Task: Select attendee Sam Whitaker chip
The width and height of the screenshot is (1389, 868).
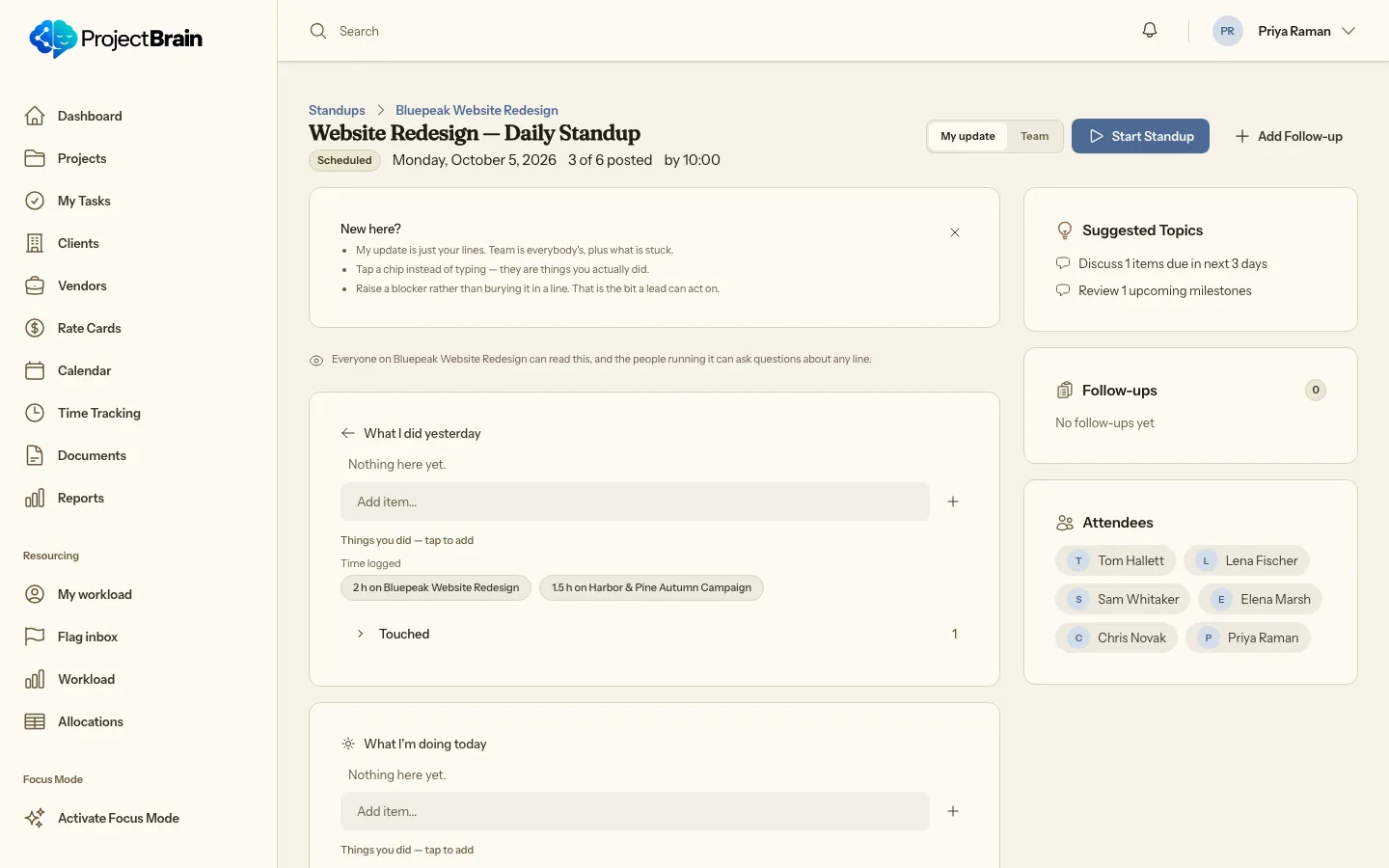Action: click(1123, 599)
